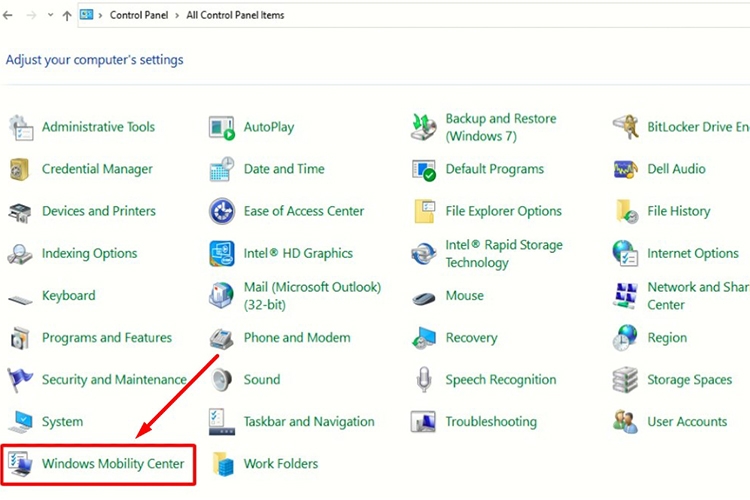This screenshot has width=750, height=500.
Task: Open the Date and Time link
Action: click(284, 169)
